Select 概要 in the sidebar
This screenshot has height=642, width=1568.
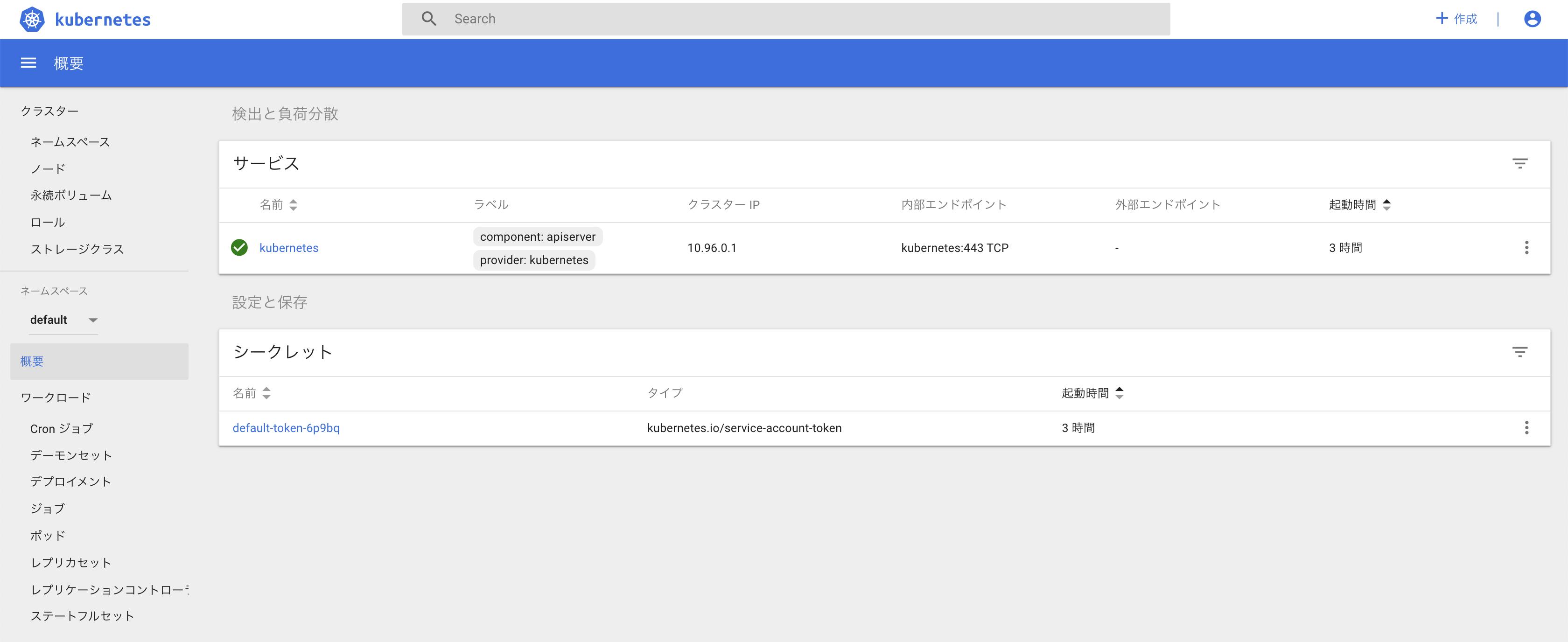point(31,361)
